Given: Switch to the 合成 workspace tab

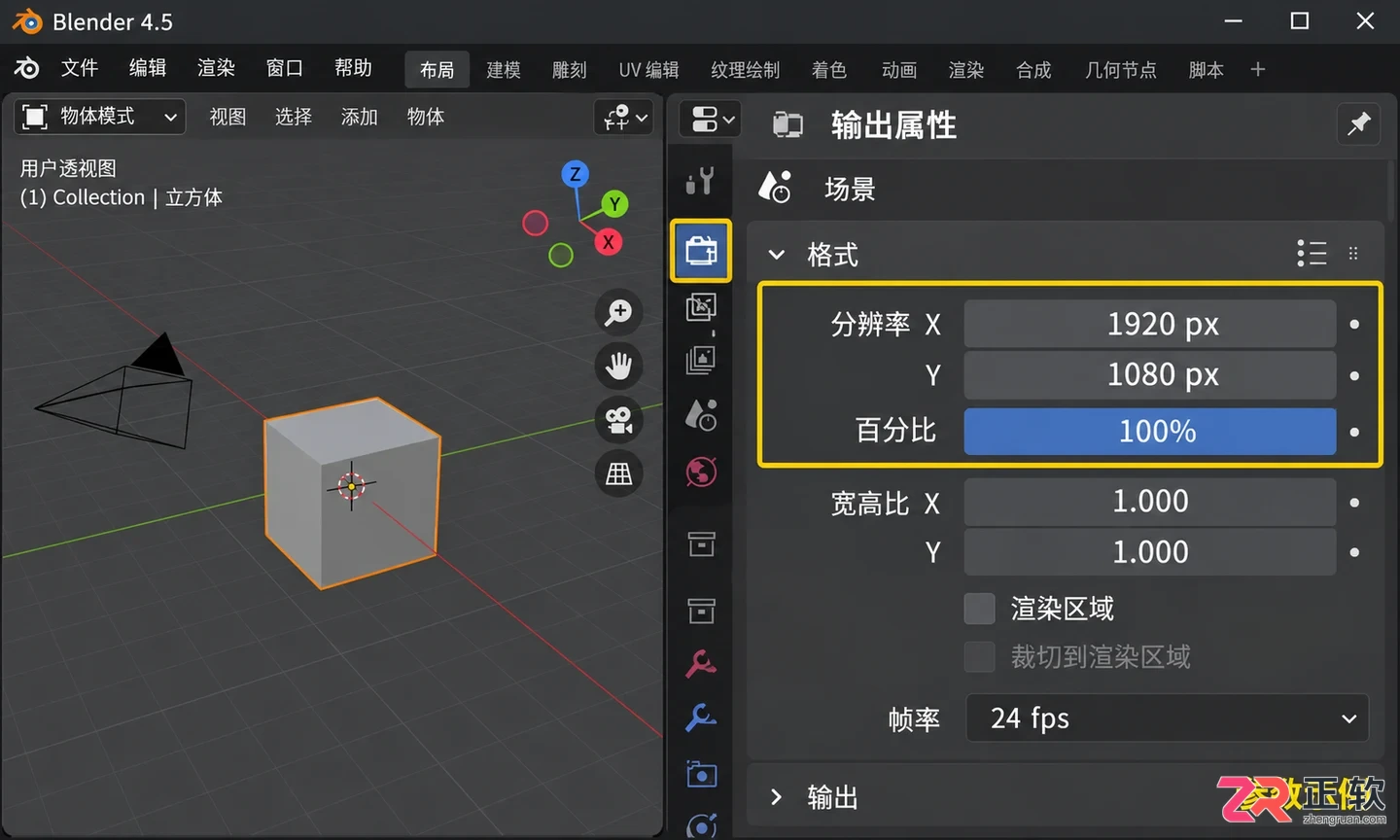Looking at the screenshot, I should point(1033,70).
